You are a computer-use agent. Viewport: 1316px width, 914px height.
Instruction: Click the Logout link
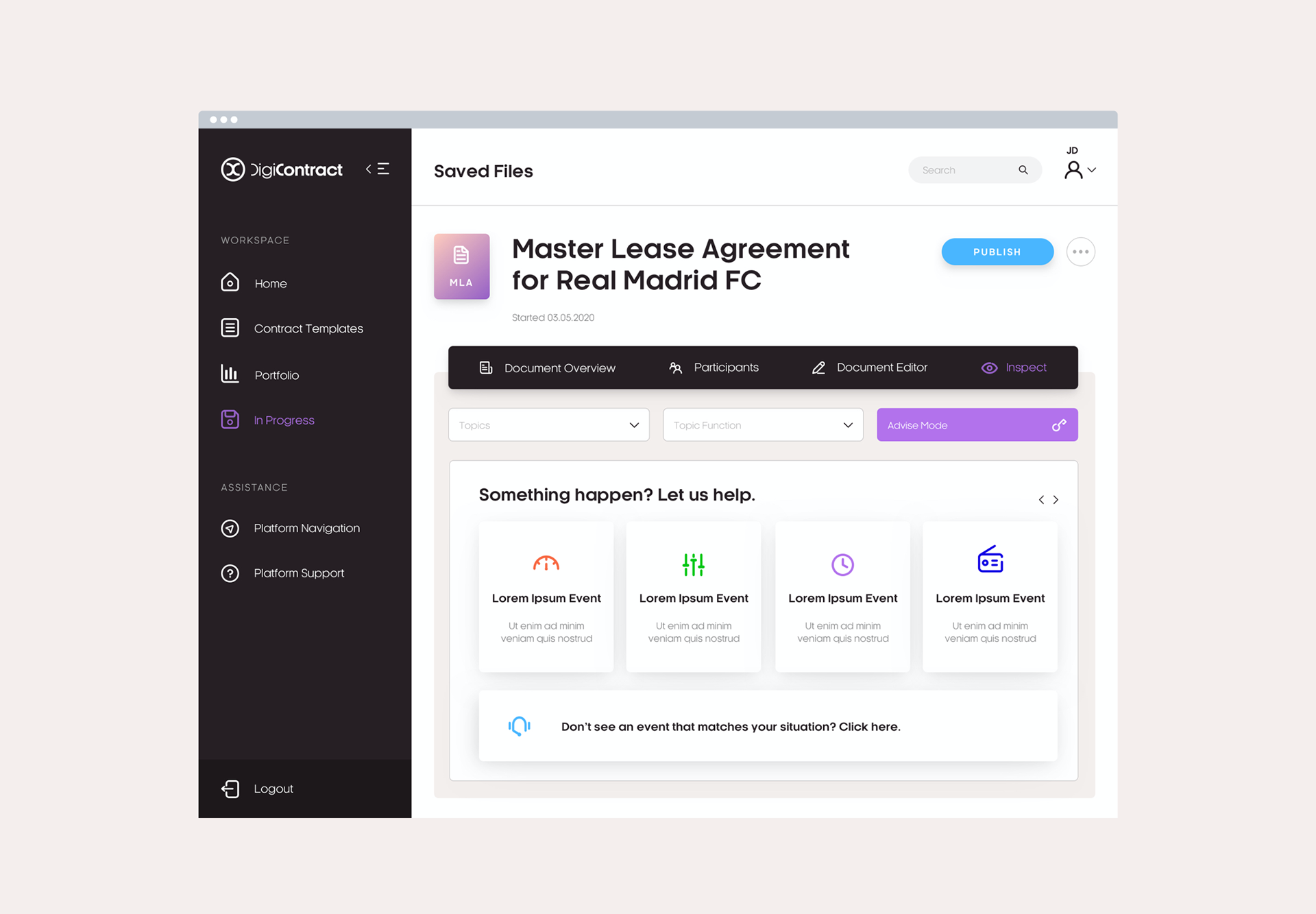[x=273, y=789]
